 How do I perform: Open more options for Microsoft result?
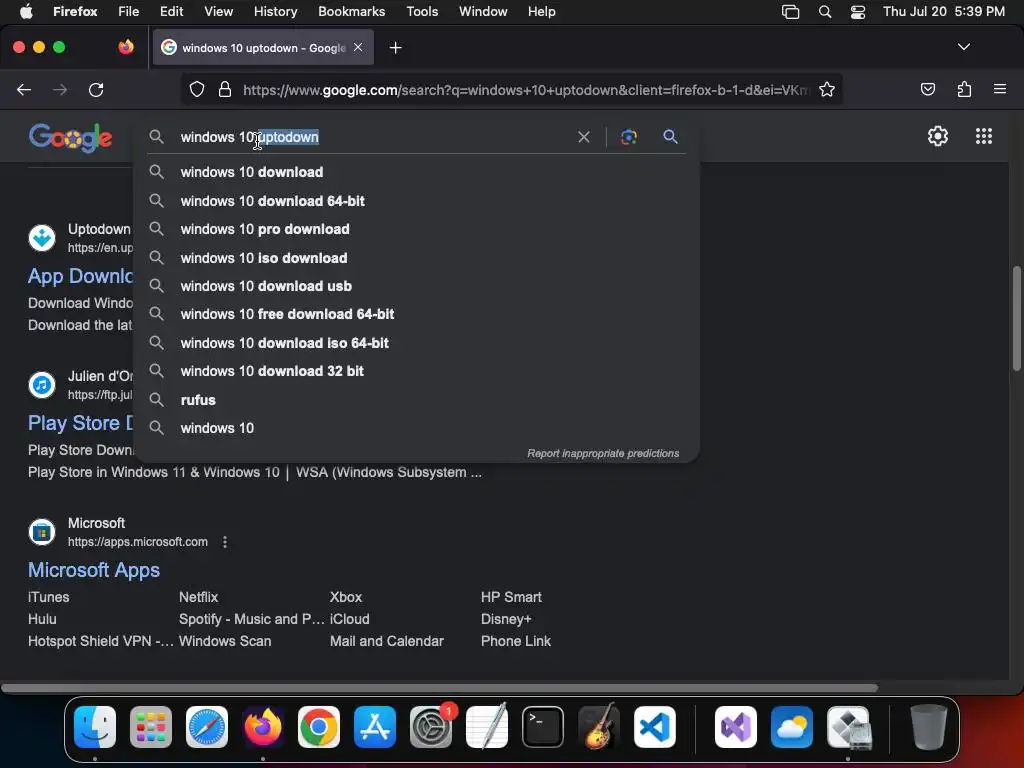pos(225,542)
